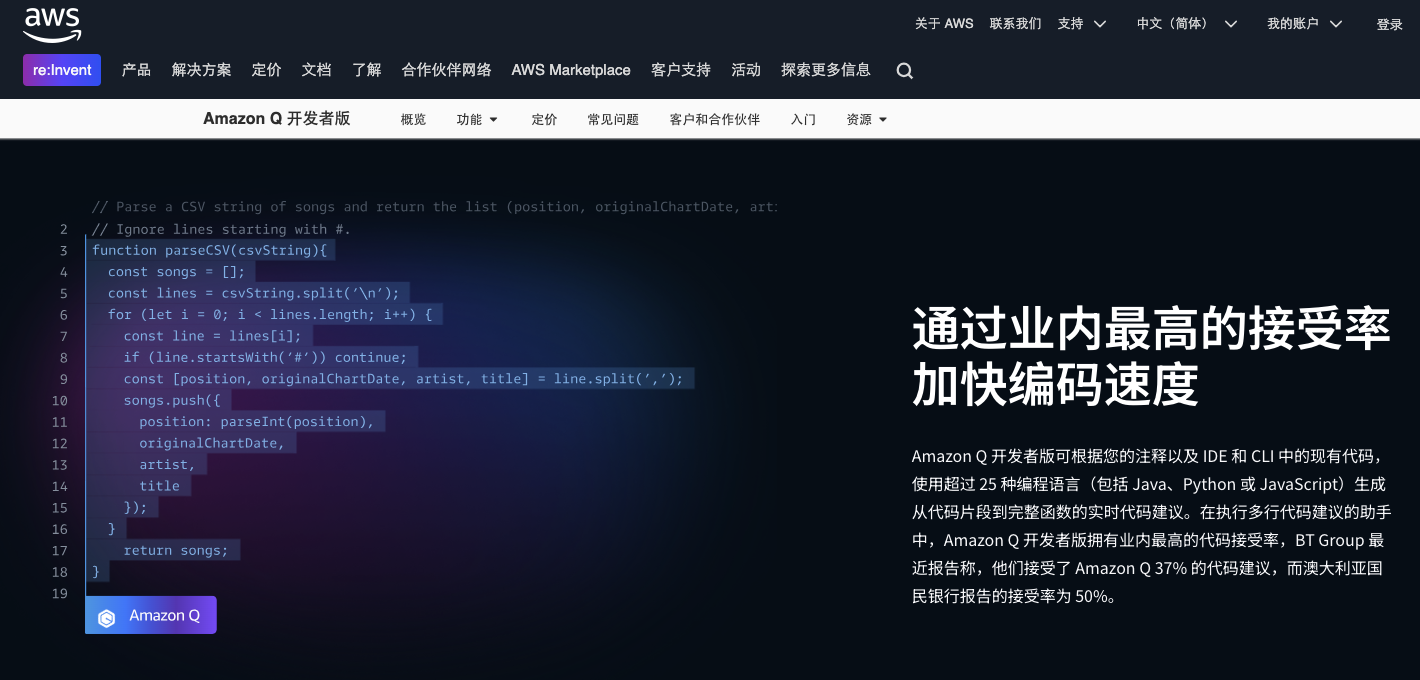This screenshot has height=680, width=1420.
Task: Click the 通过业内最高的接受率 headline
Action: click(x=1151, y=329)
